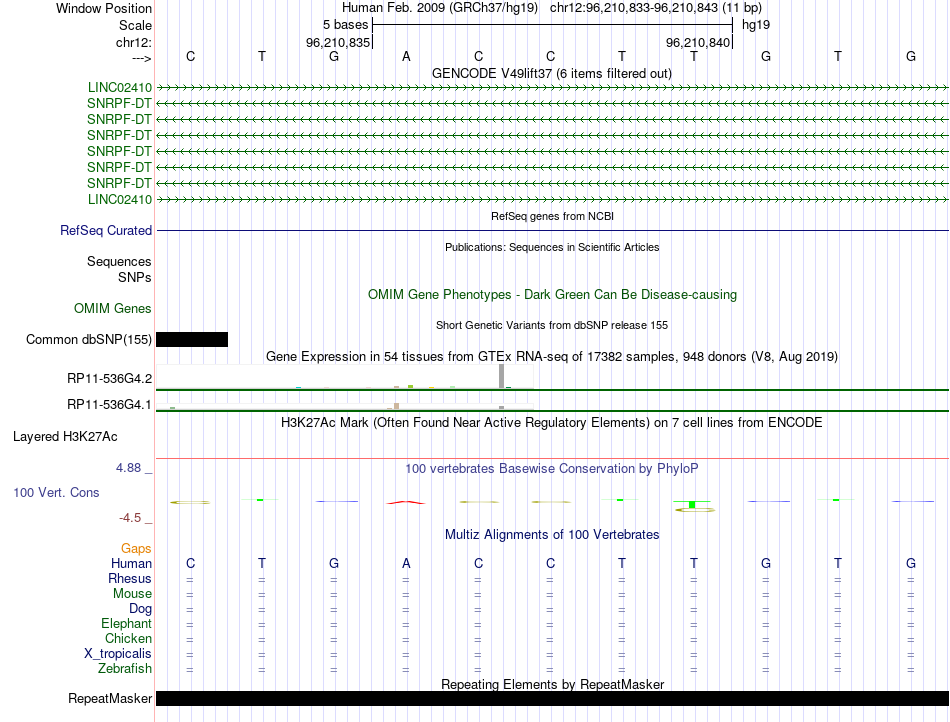950x722 pixels.
Task: Click the chr12:96,210,833-96,210,843 position text
Action: coord(656,8)
